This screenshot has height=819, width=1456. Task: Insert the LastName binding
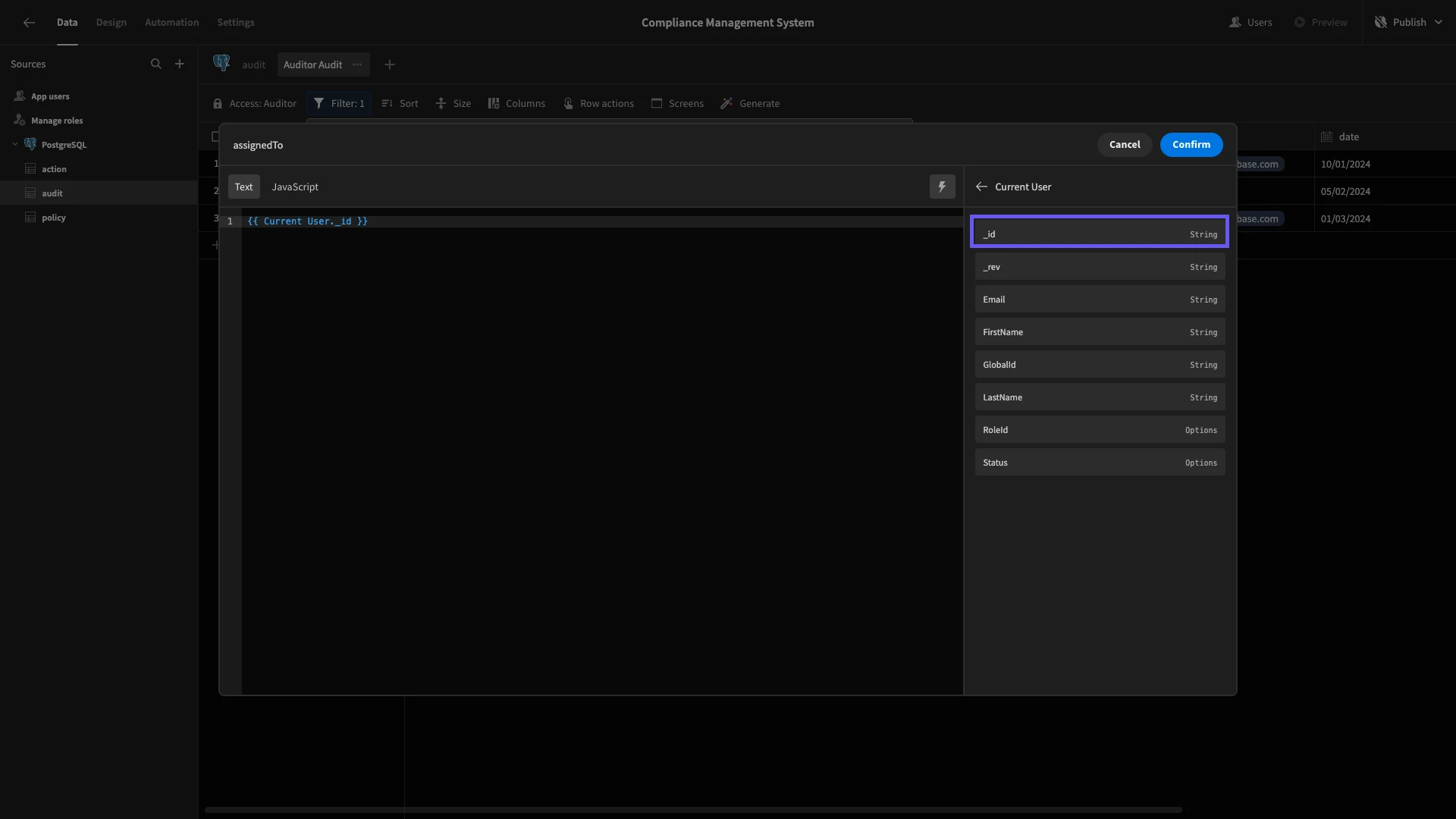[1100, 397]
